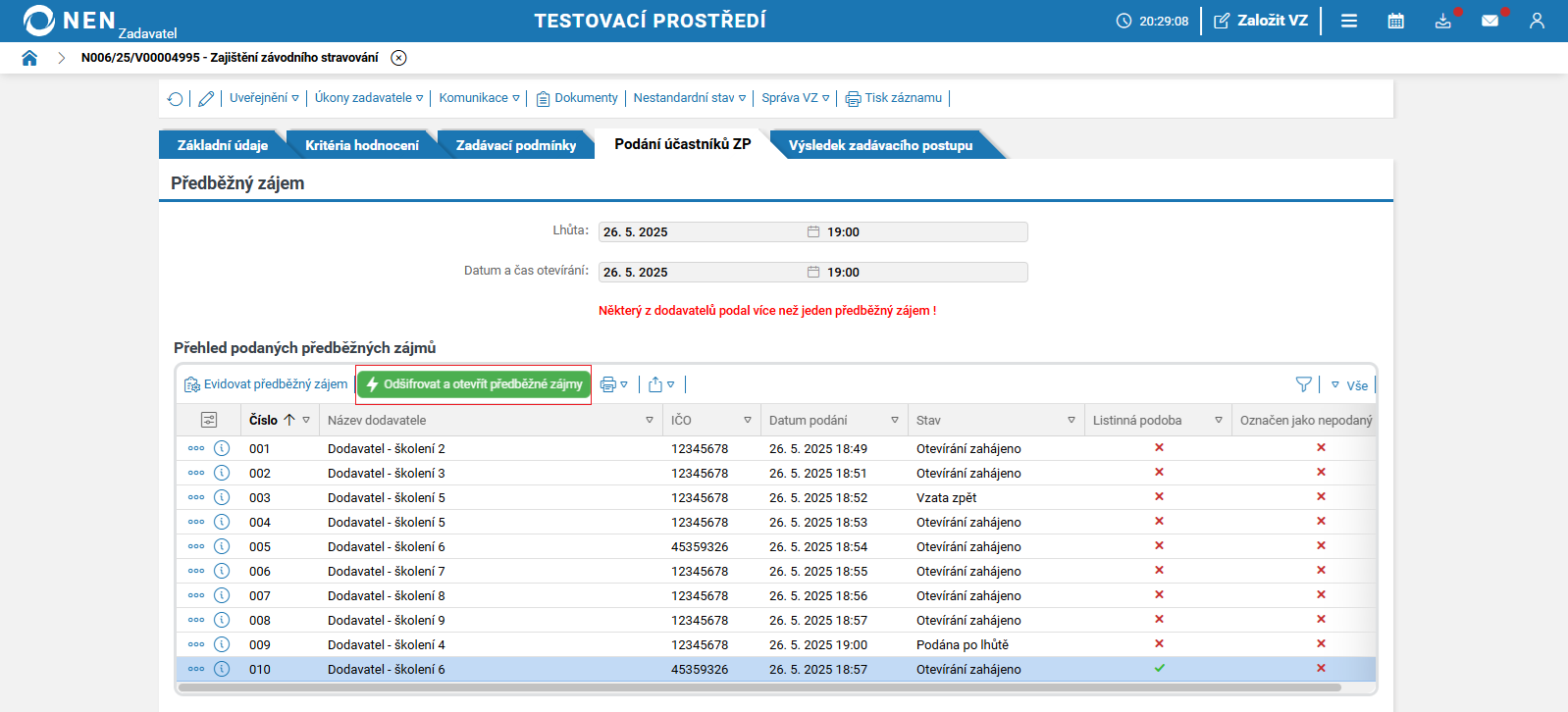Open the hamburger main menu
This screenshot has width=1568, height=712.
(1349, 21)
